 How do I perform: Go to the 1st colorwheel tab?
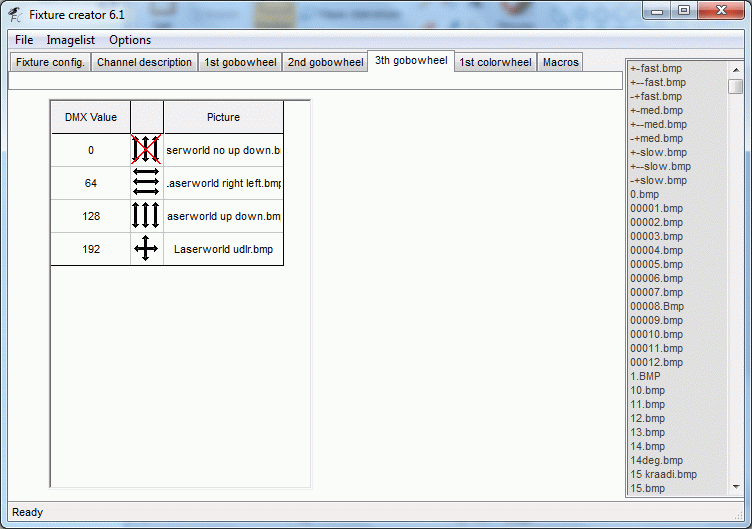pos(495,62)
